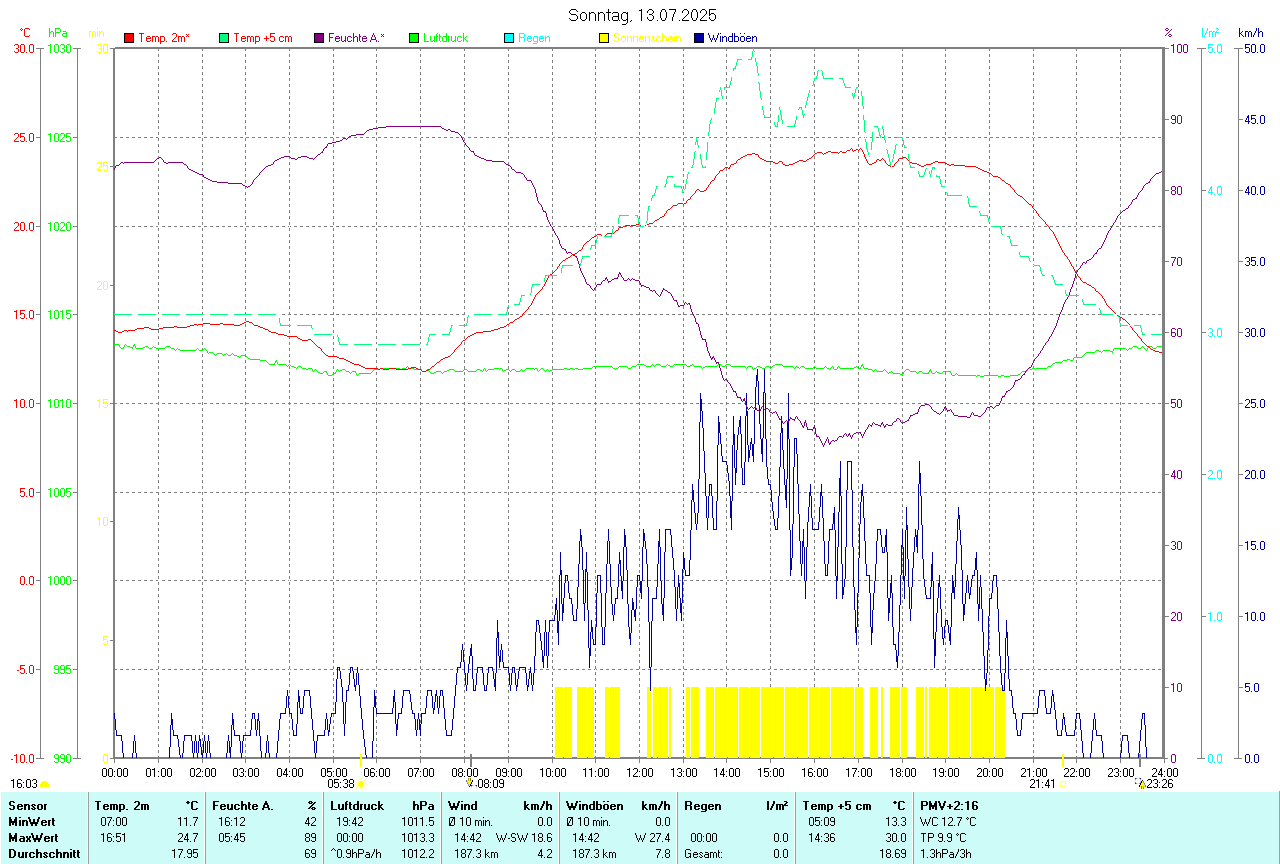Click the sun icon beside 16:03
Image resolution: width=1280 pixels, height=864 pixels.
45,784
